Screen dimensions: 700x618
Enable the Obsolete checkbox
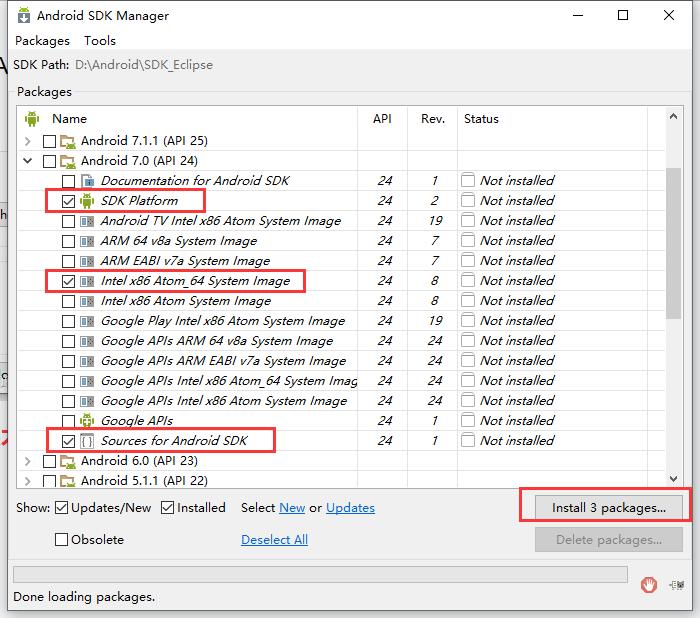[x=62, y=539]
